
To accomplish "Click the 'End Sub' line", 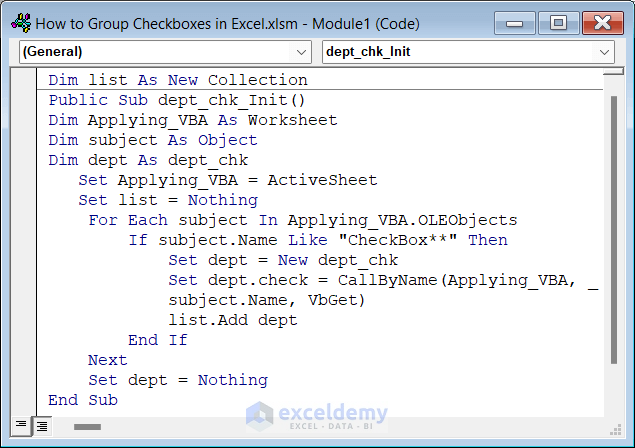I will [x=83, y=400].
